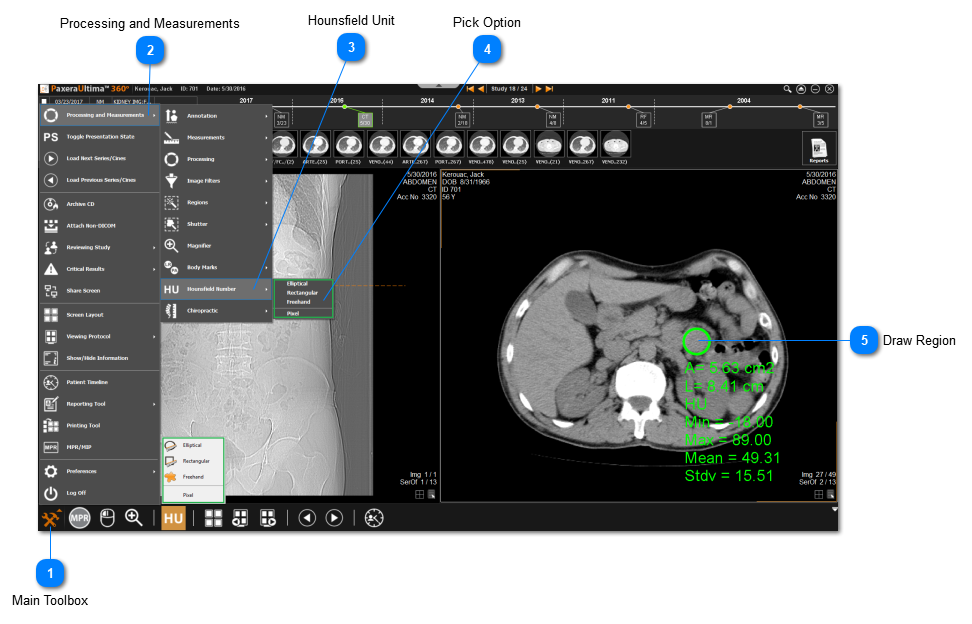Click the MPR button in bottom toolbar

(x=80, y=518)
